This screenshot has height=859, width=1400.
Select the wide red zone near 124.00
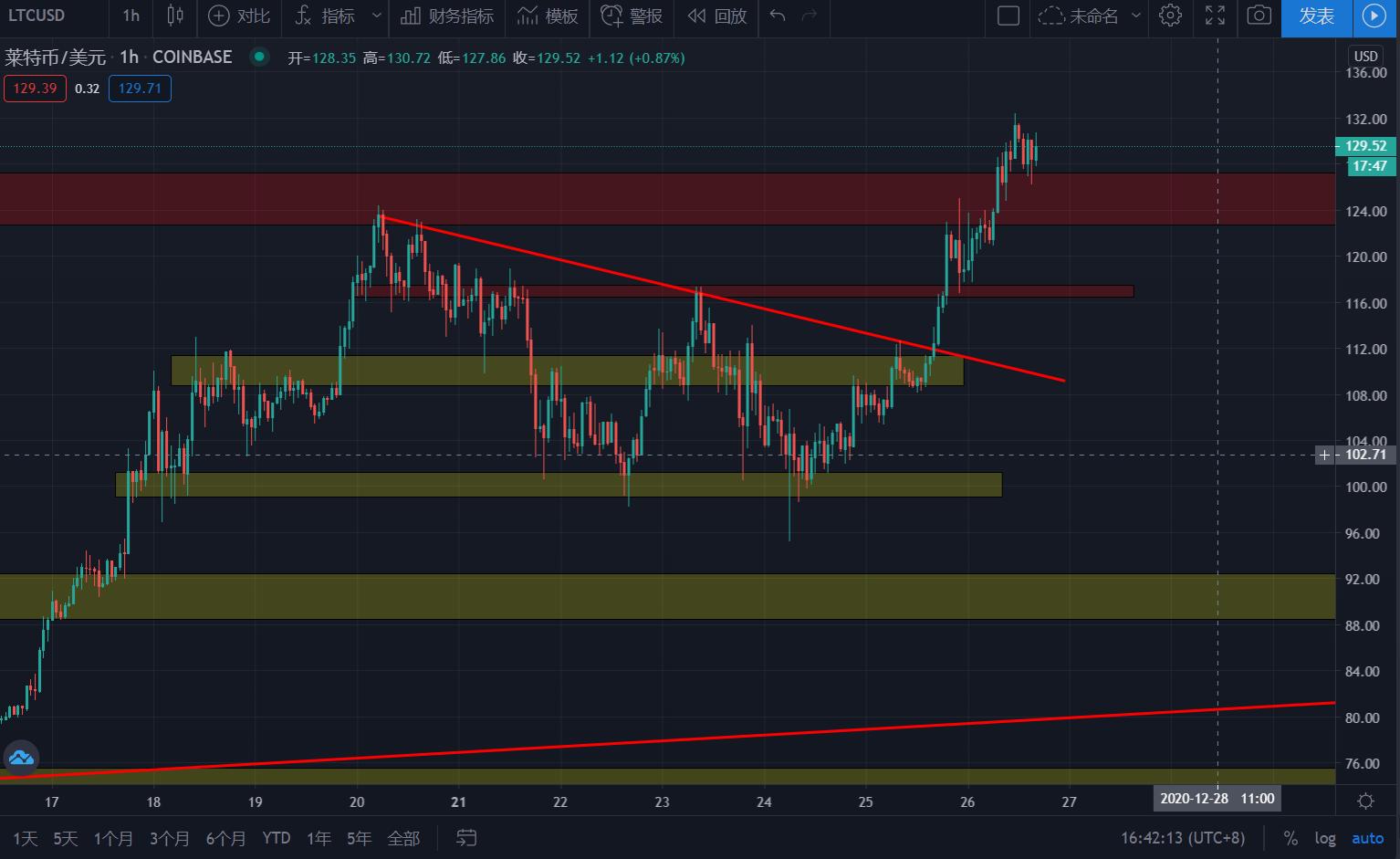click(x=667, y=199)
